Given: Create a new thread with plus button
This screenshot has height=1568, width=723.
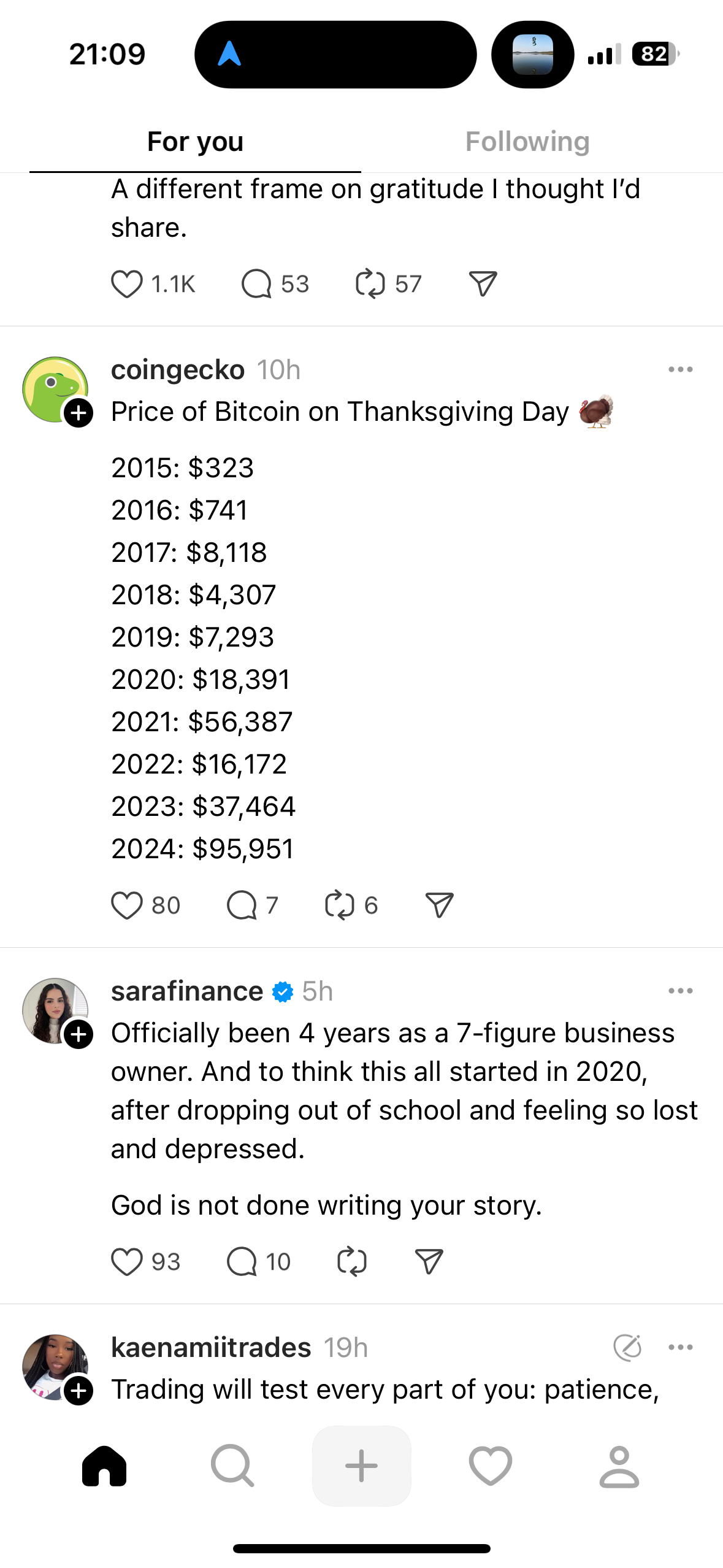Looking at the screenshot, I should [x=362, y=1466].
